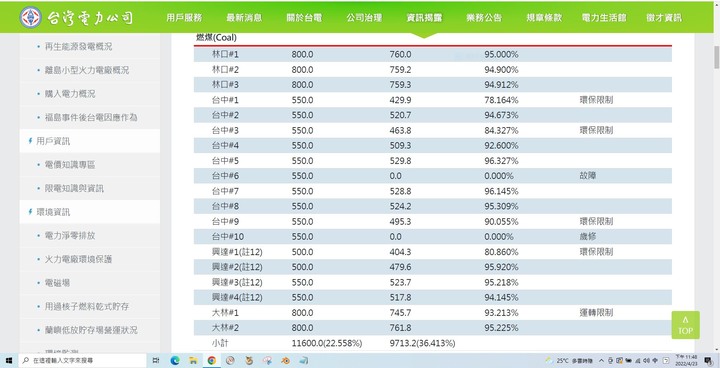Select the 台中#4 row name
This screenshot has width=720, height=368.
tap(225, 146)
